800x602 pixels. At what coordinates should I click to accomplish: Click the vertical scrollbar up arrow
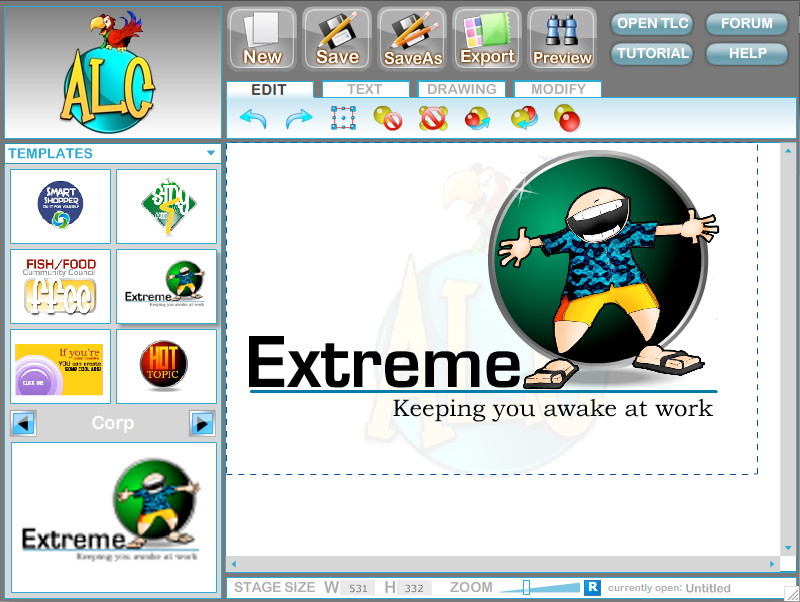pyautogui.click(x=788, y=152)
